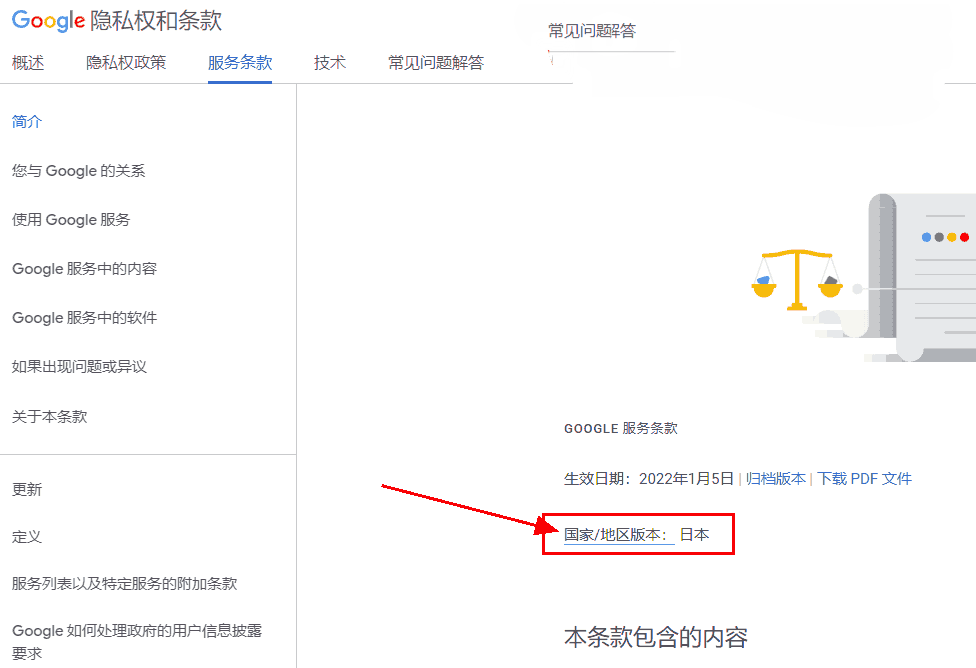This screenshot has height=668, width=976.
Task: Click 更新 in the sidebar
Action: point(27,490)
